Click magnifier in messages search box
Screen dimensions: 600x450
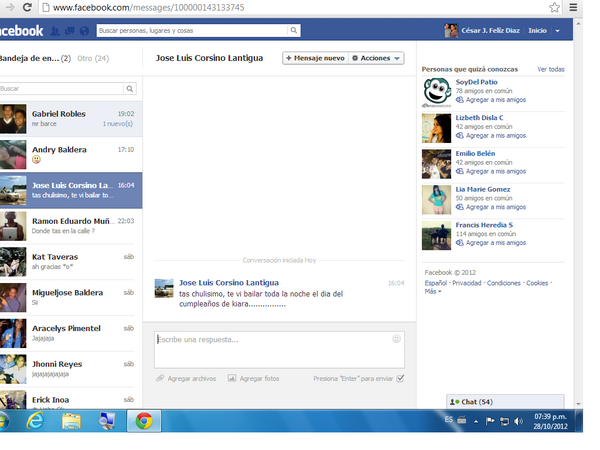(x=130, y=89)
